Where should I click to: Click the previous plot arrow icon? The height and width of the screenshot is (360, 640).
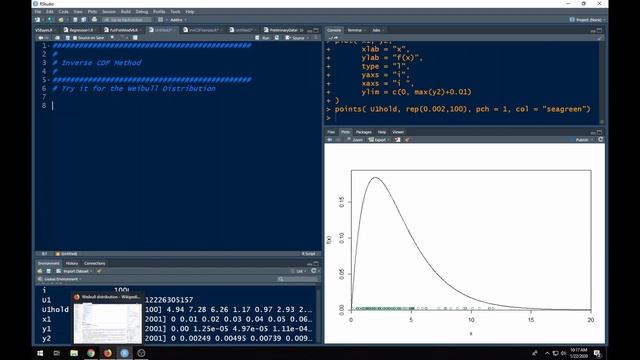tap(329, 140)
